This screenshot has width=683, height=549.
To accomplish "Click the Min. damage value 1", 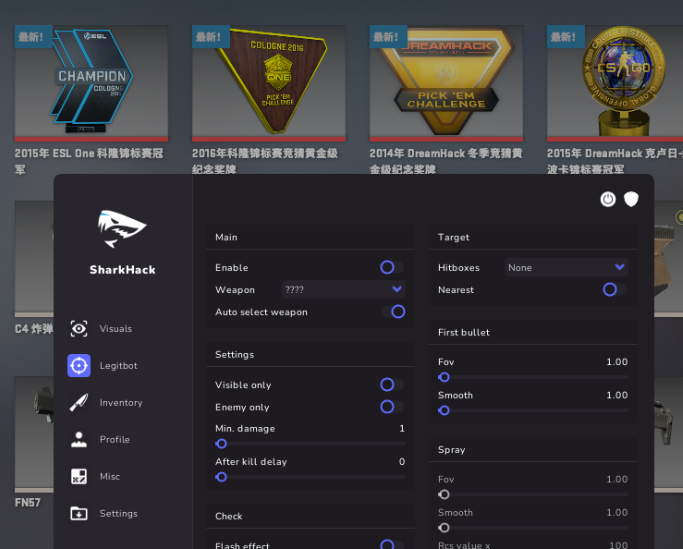I will click(402, 429).
